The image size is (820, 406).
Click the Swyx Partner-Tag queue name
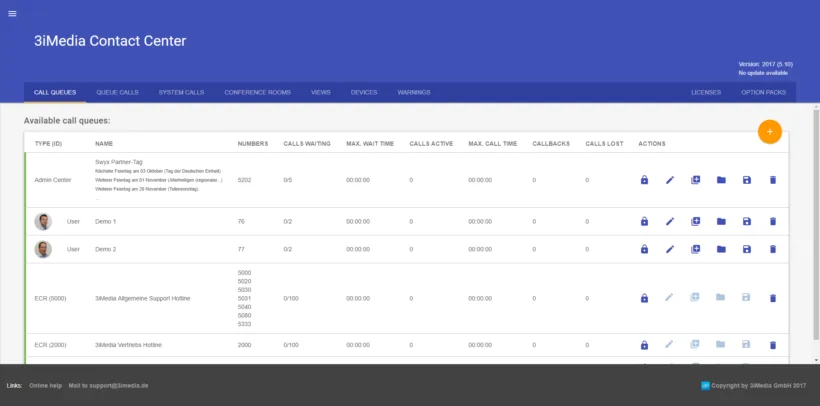coord(119,162)
